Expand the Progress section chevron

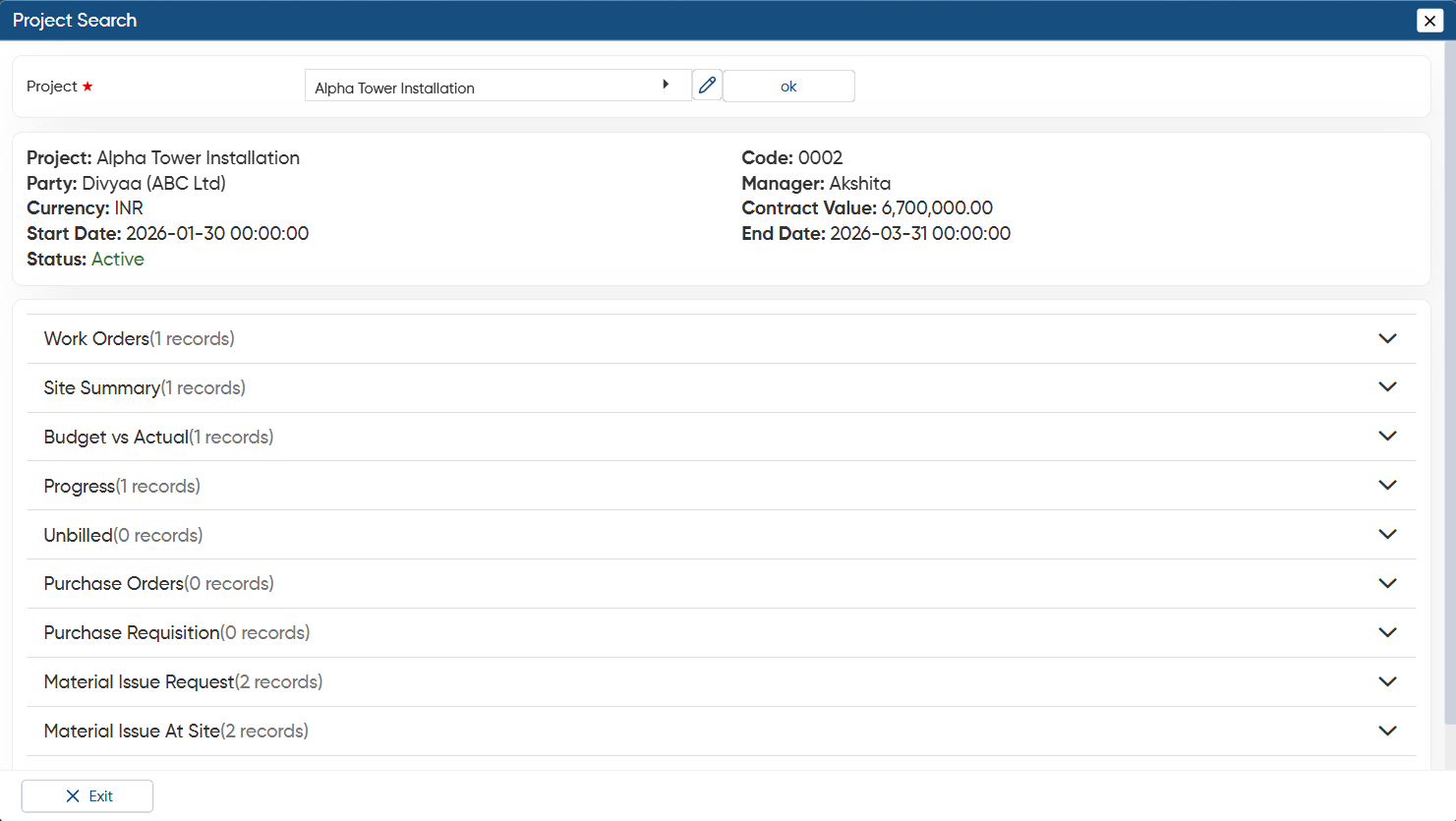(1387, 486)
